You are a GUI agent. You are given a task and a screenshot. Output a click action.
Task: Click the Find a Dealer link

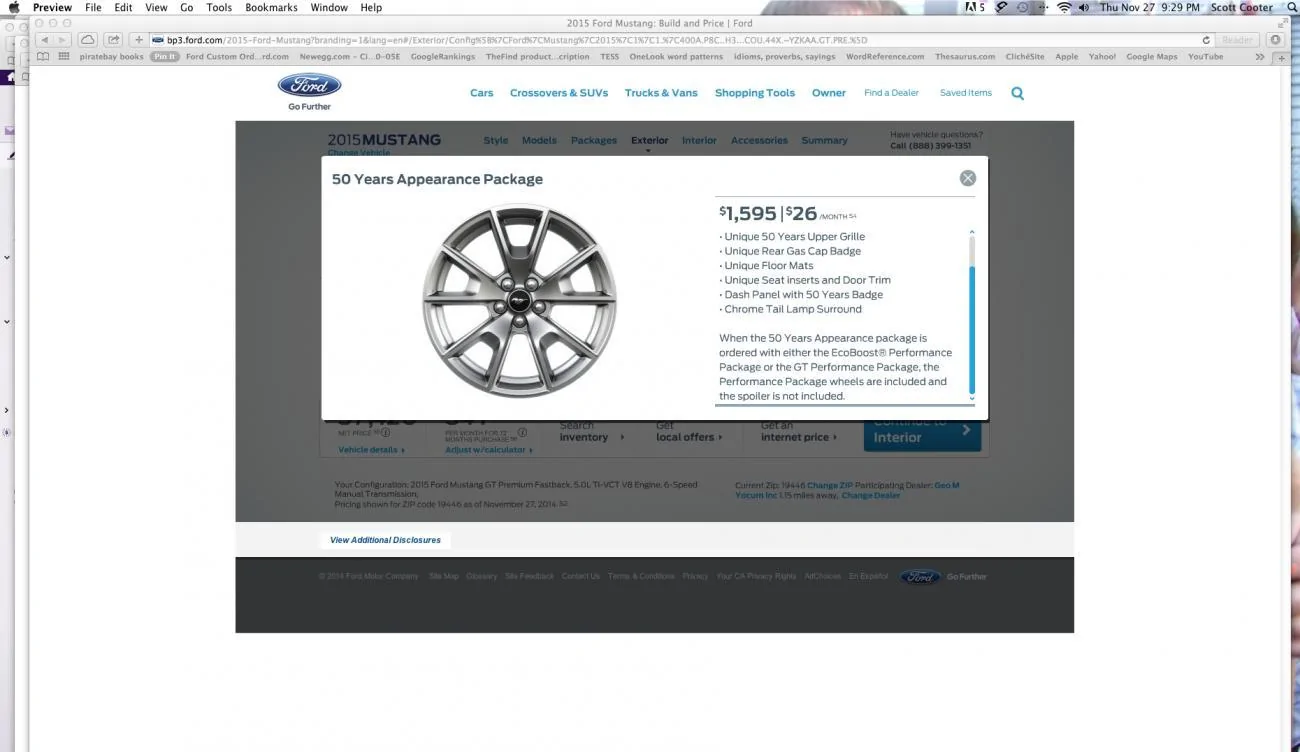click(x=891, y=93)
